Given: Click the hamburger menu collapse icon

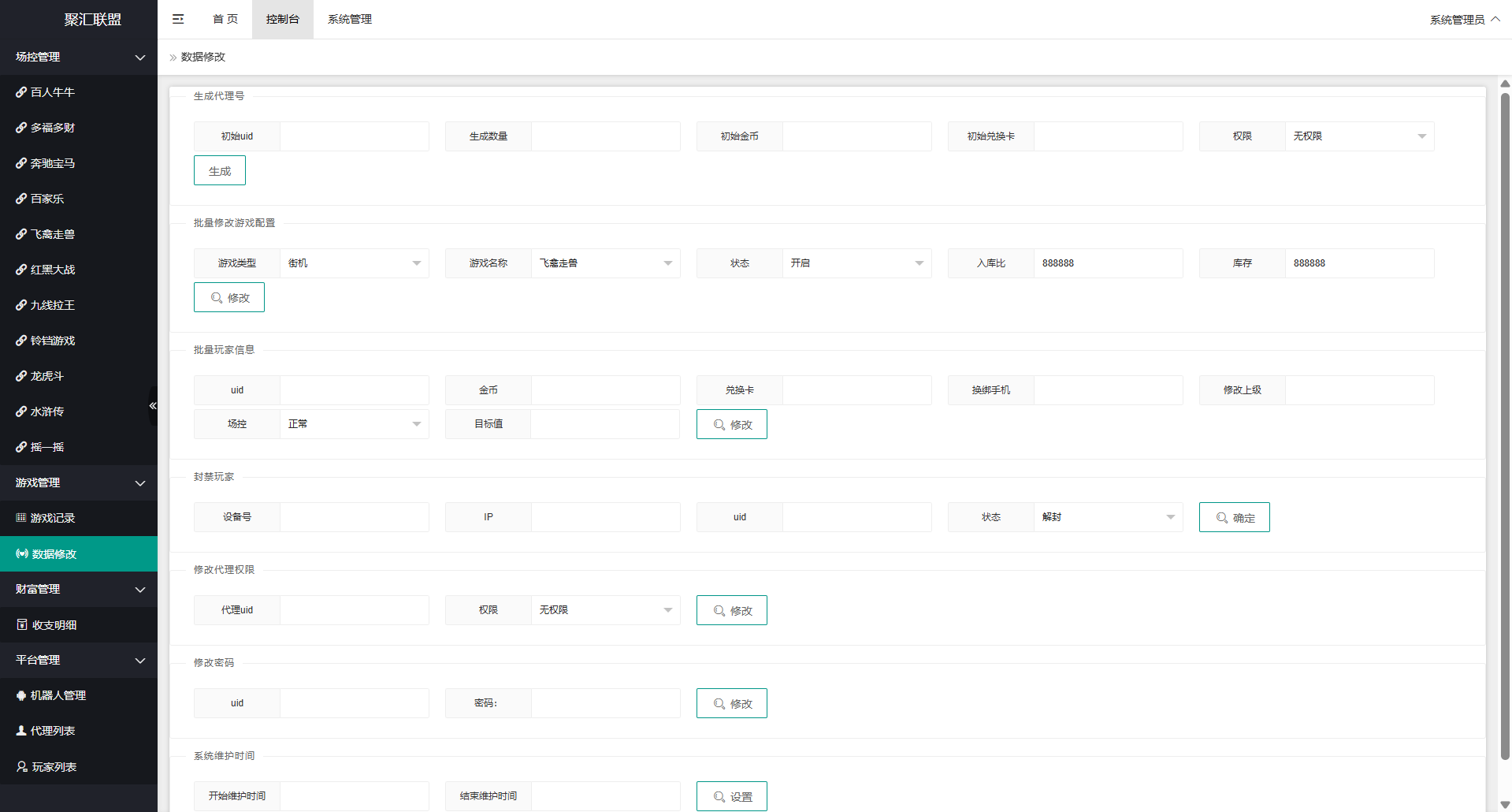Looking at the screenshot, I should pyautogui.click(x=178, y=19).
